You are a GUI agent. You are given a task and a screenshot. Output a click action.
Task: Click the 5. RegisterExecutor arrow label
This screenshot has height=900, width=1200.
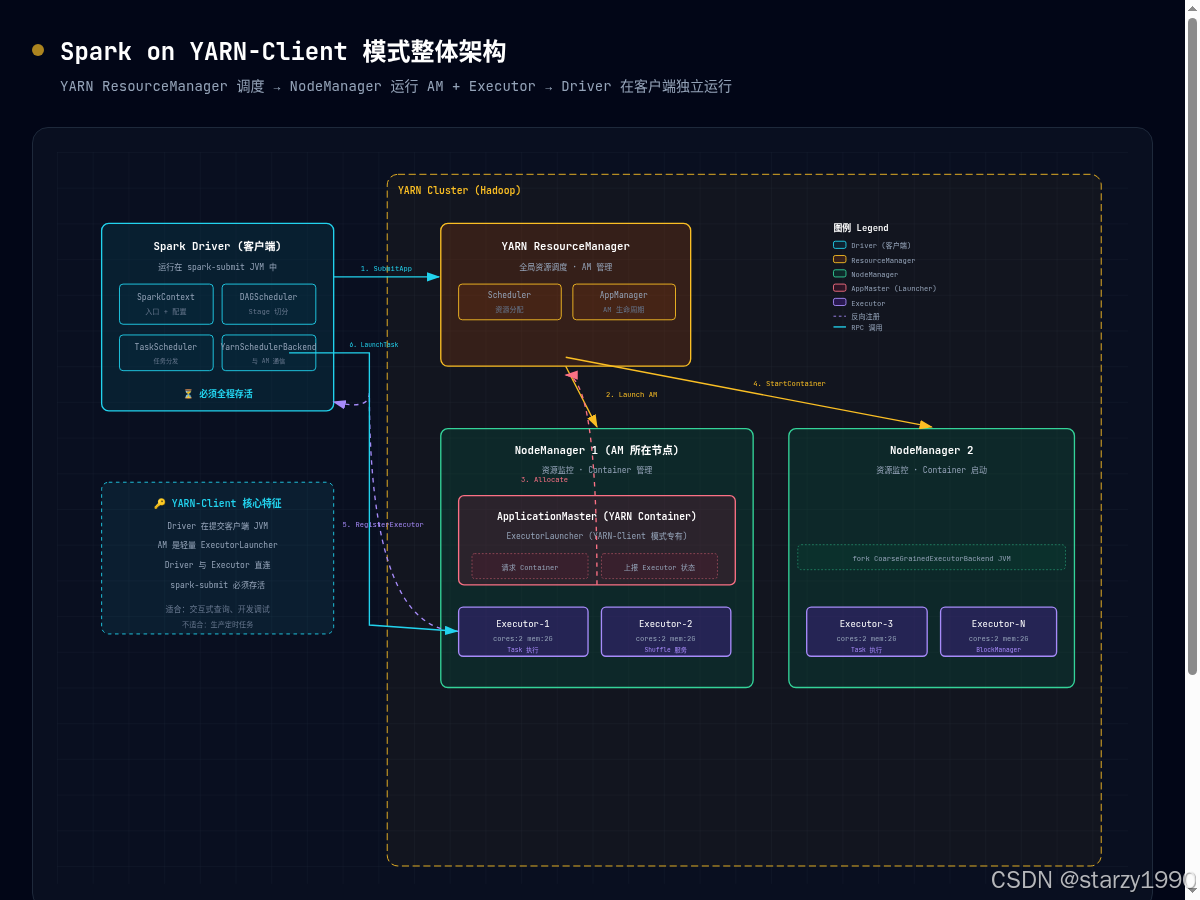[382, 525]
